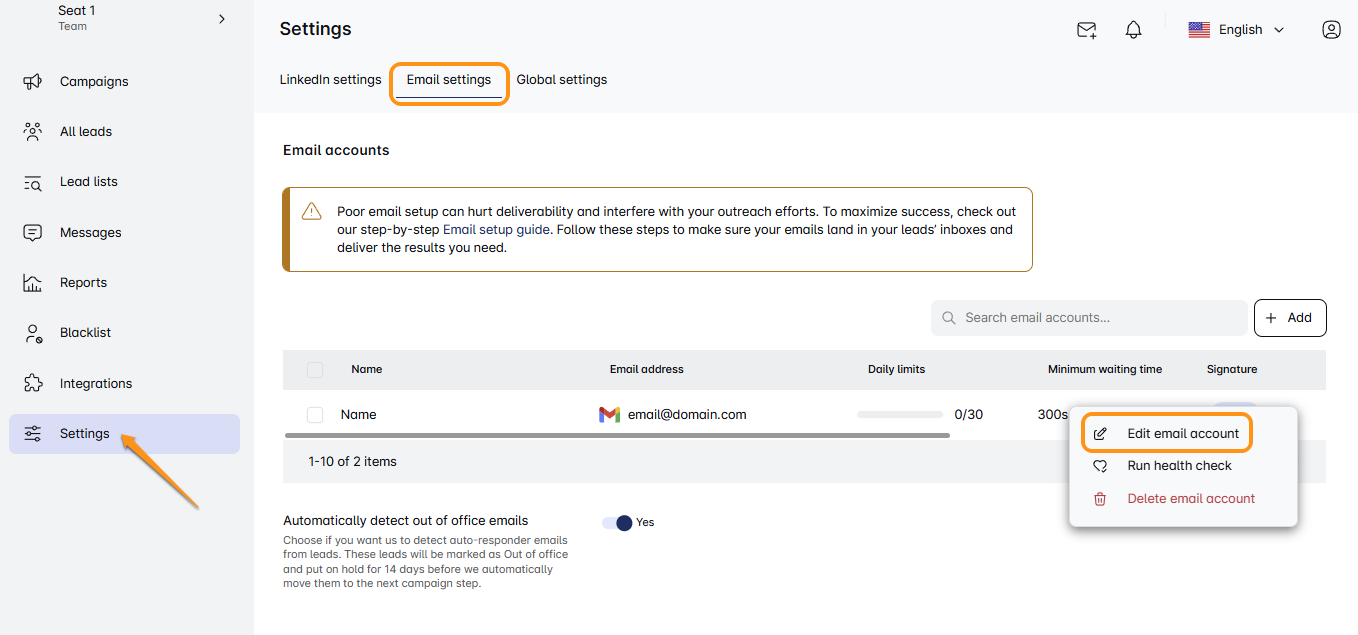The image size is (1358, 635).
Task: Toggle out of office detection switch
Action: pyautogui.click(x=618, y=522)
